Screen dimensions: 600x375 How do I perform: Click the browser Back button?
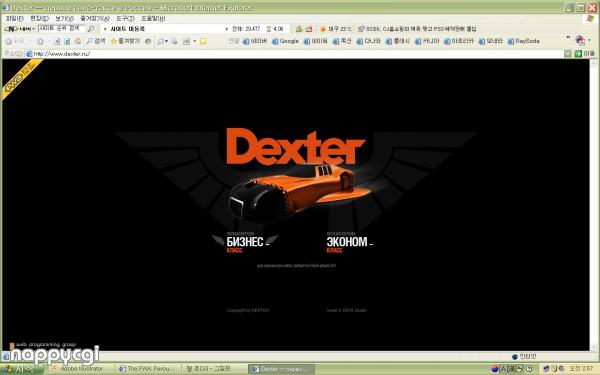point(15,41)
